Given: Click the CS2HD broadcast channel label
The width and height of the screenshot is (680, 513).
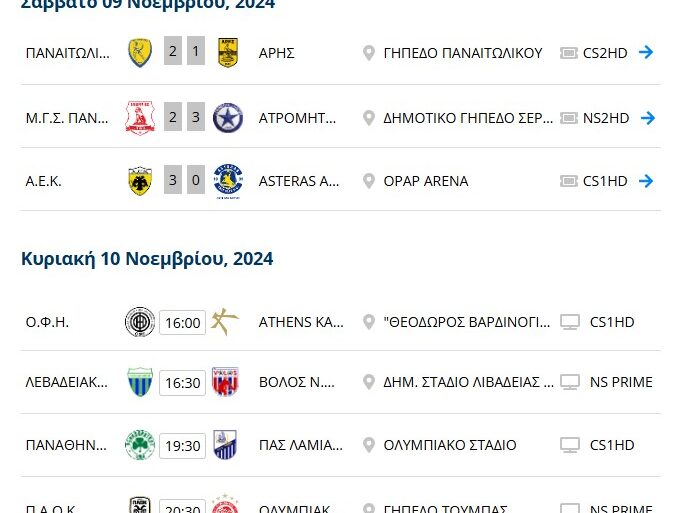Looking at the screenshot, I should (604, 53).
